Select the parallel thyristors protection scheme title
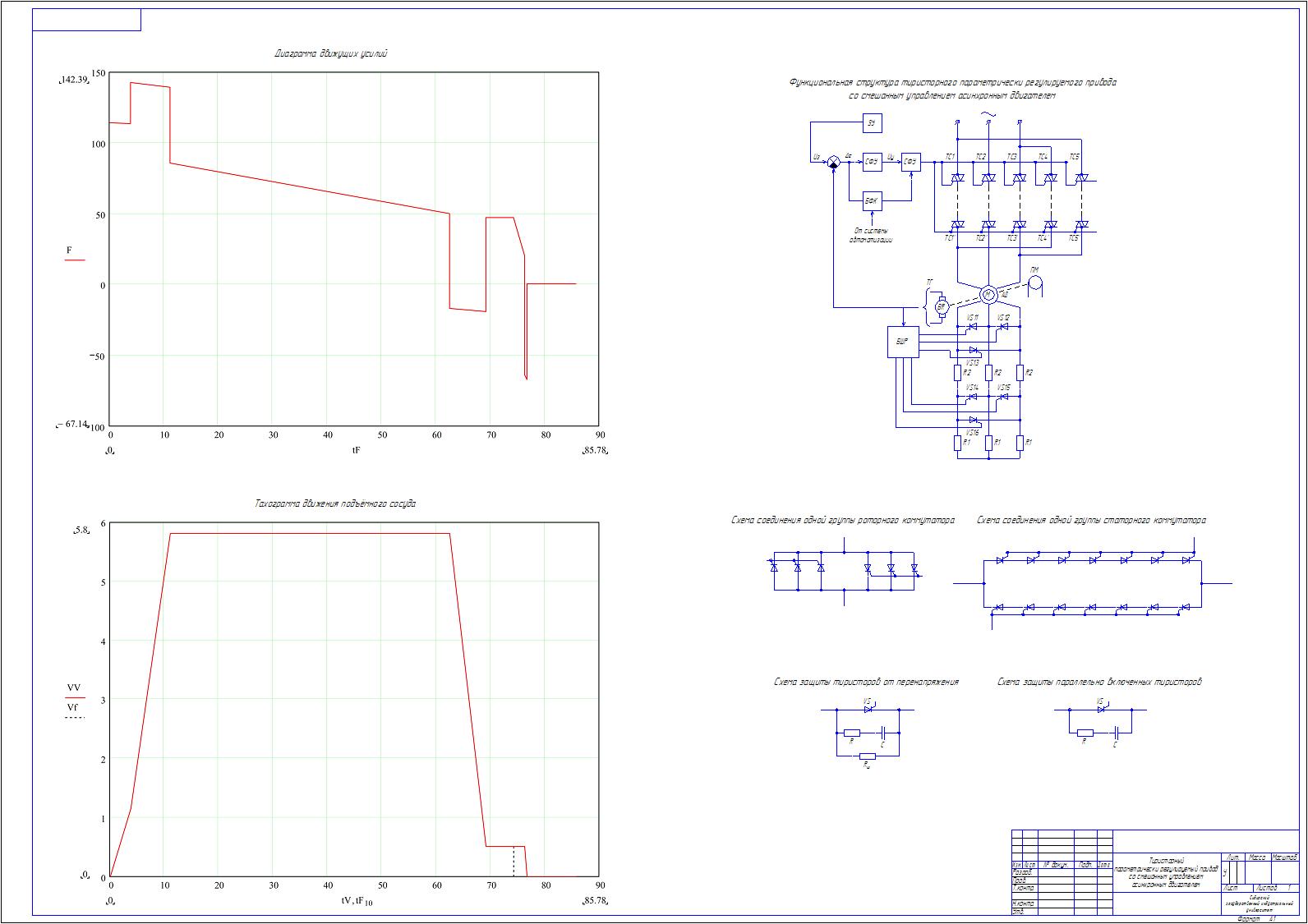This screenshot has height=924, width=1308. tap(1099, 683)
